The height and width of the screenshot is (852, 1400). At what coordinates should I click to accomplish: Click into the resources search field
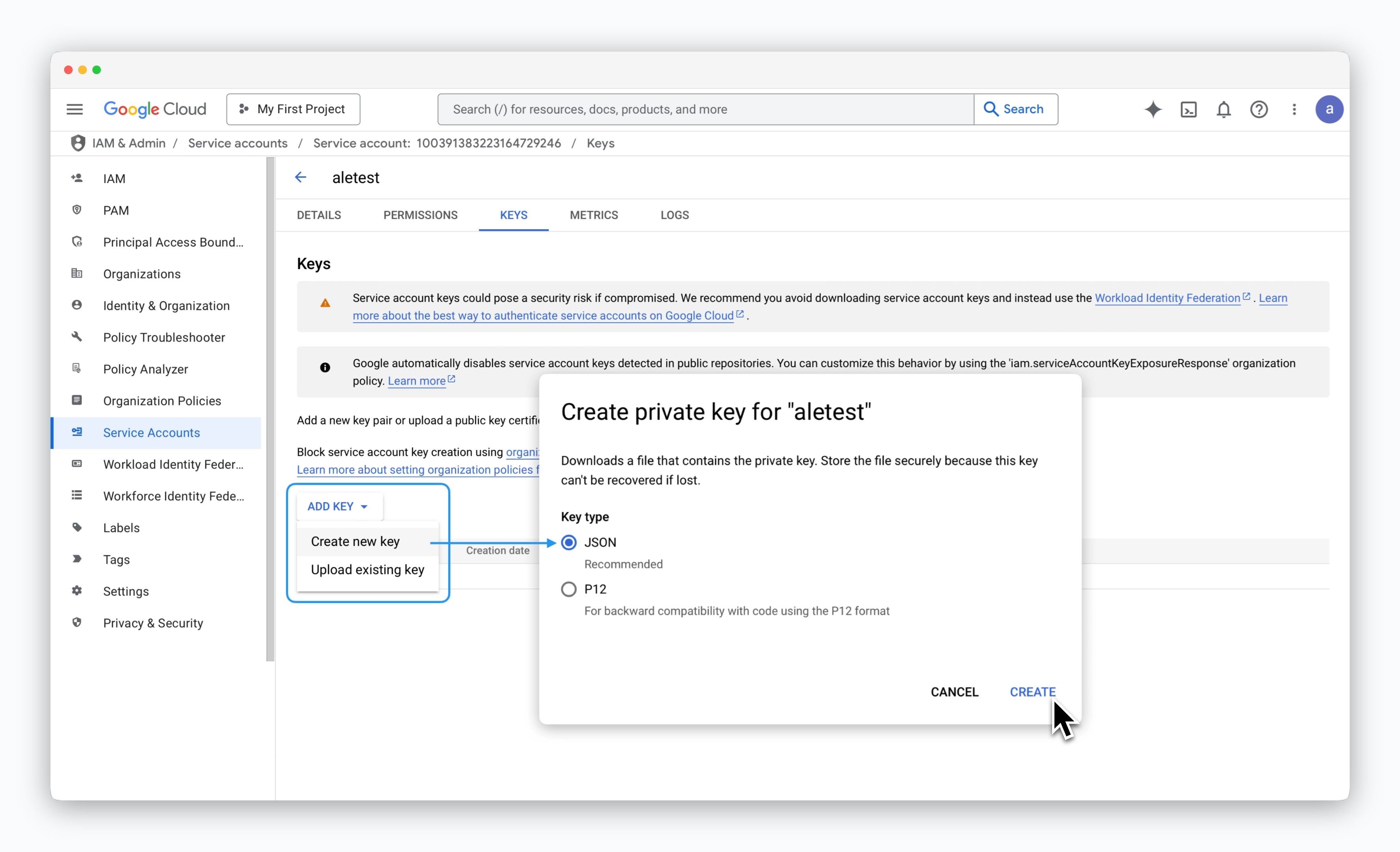click(x=706, y=109)
